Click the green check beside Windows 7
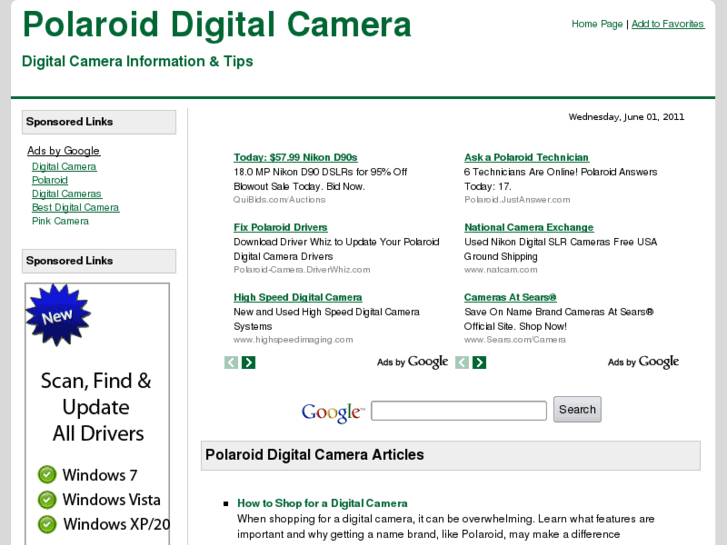 (x=47, y=474)
